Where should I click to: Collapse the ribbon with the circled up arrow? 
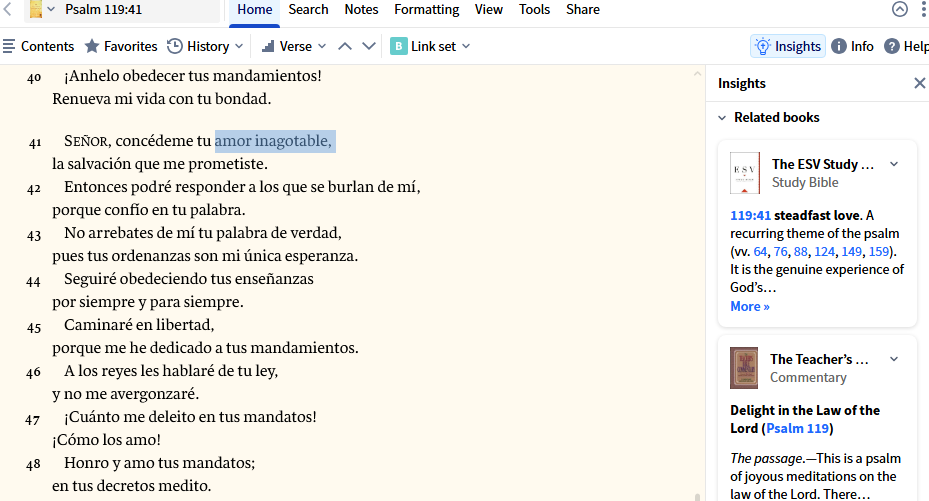(899, 9)
